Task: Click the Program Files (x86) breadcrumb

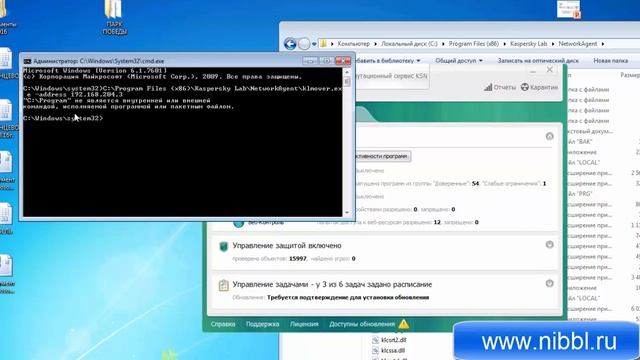Action: pos(473,44)
